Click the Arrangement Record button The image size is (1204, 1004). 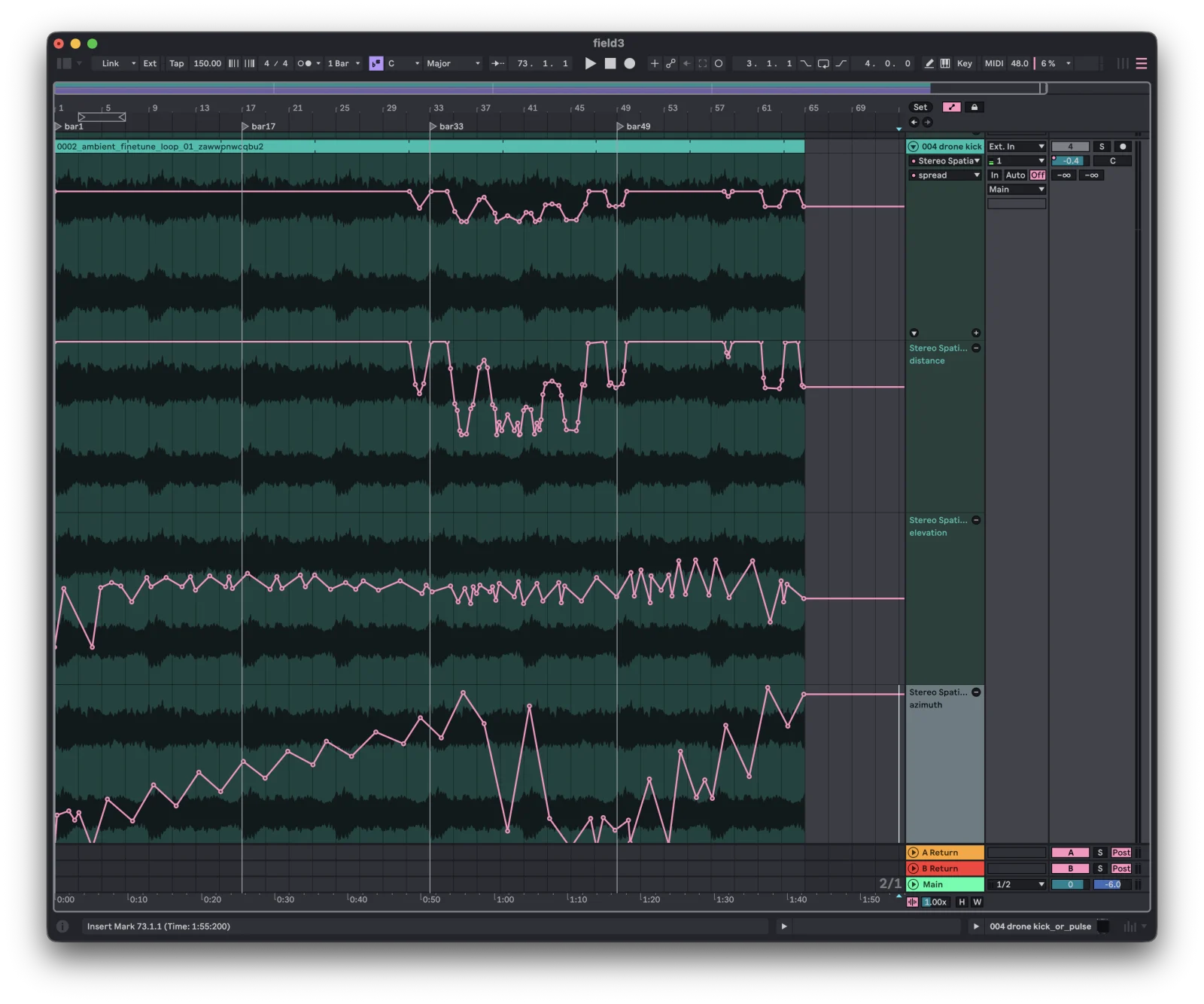coord(630,63)
